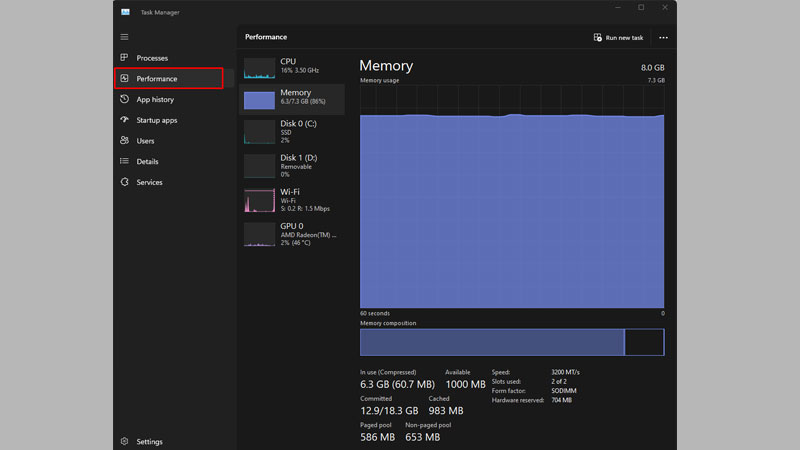This screenshot has height=450, width=800.
Task: Go to the Details icon
Action: click(x=124, y=161)
